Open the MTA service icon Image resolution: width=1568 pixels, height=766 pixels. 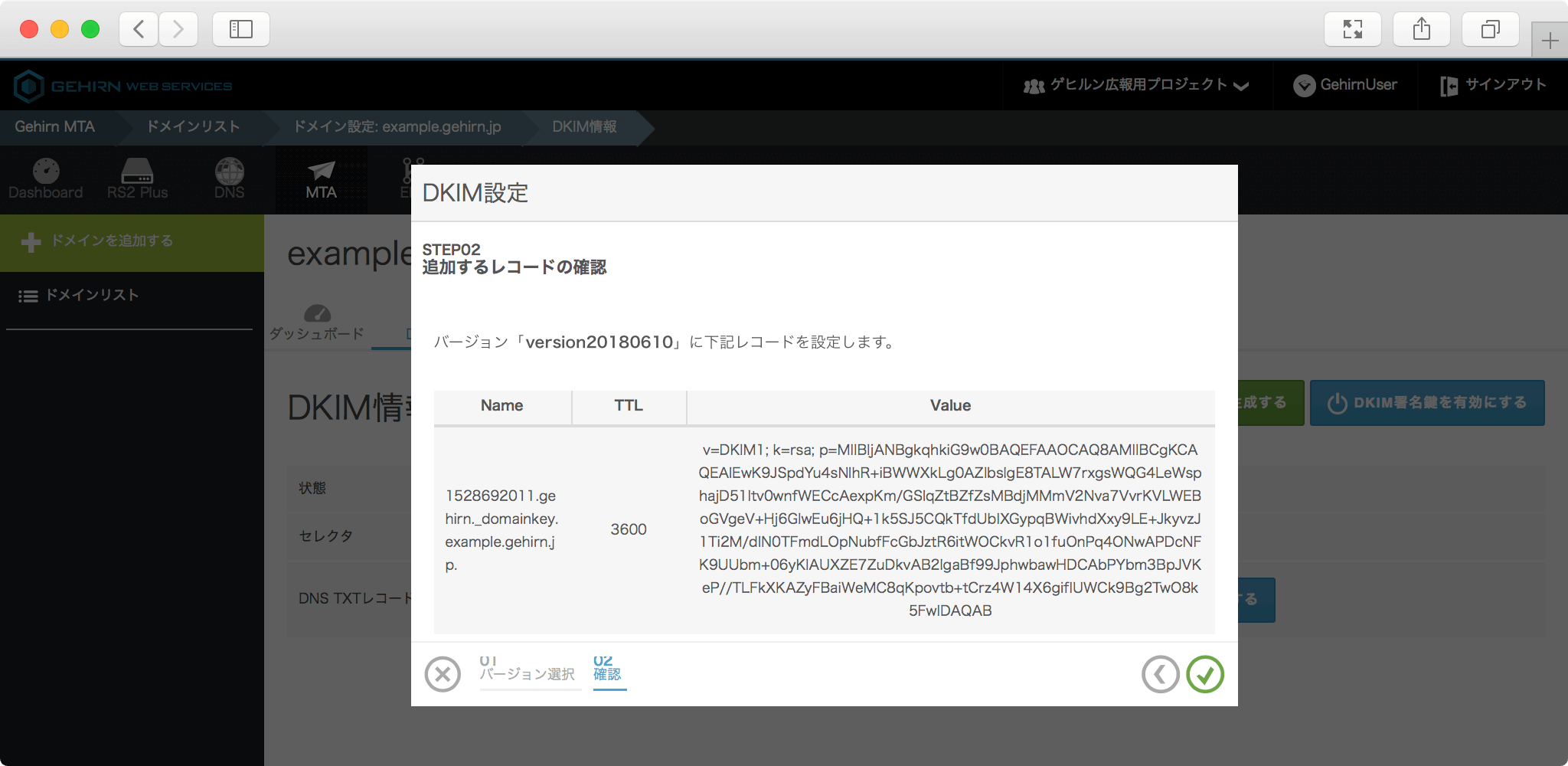click(x=321, y=180)
